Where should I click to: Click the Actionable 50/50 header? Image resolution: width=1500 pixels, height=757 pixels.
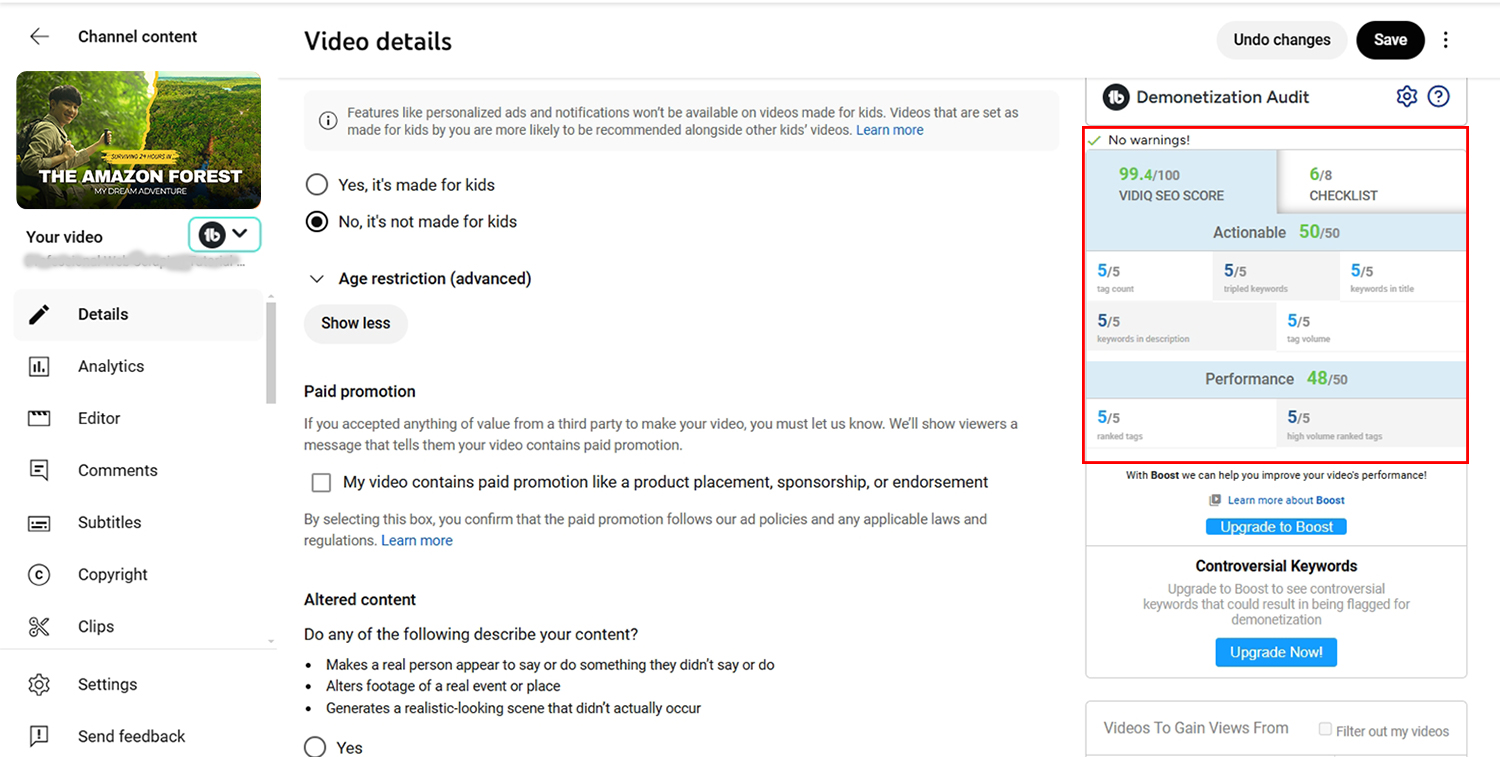[1276, 232]
